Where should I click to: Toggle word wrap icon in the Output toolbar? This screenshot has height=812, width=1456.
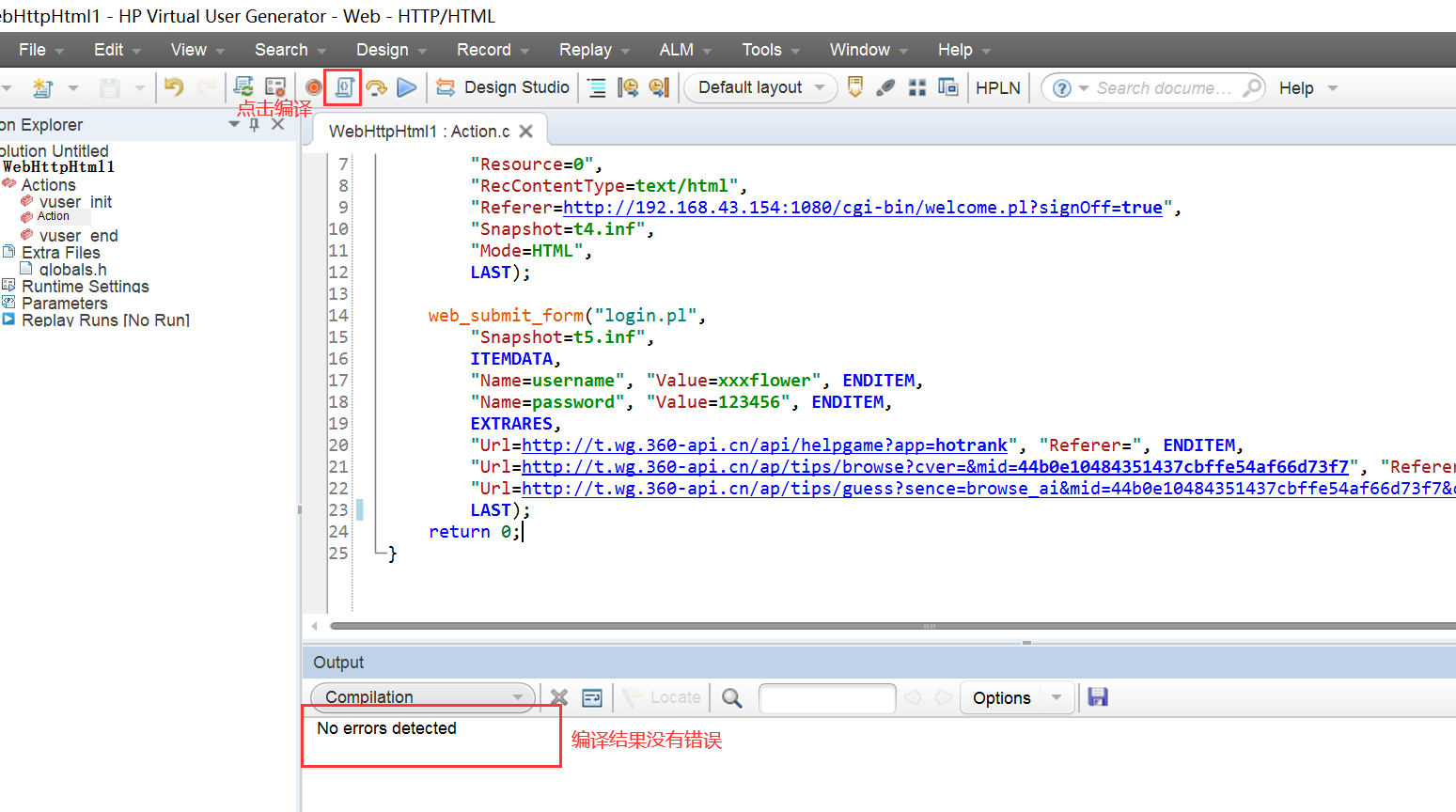click(592, 697)
